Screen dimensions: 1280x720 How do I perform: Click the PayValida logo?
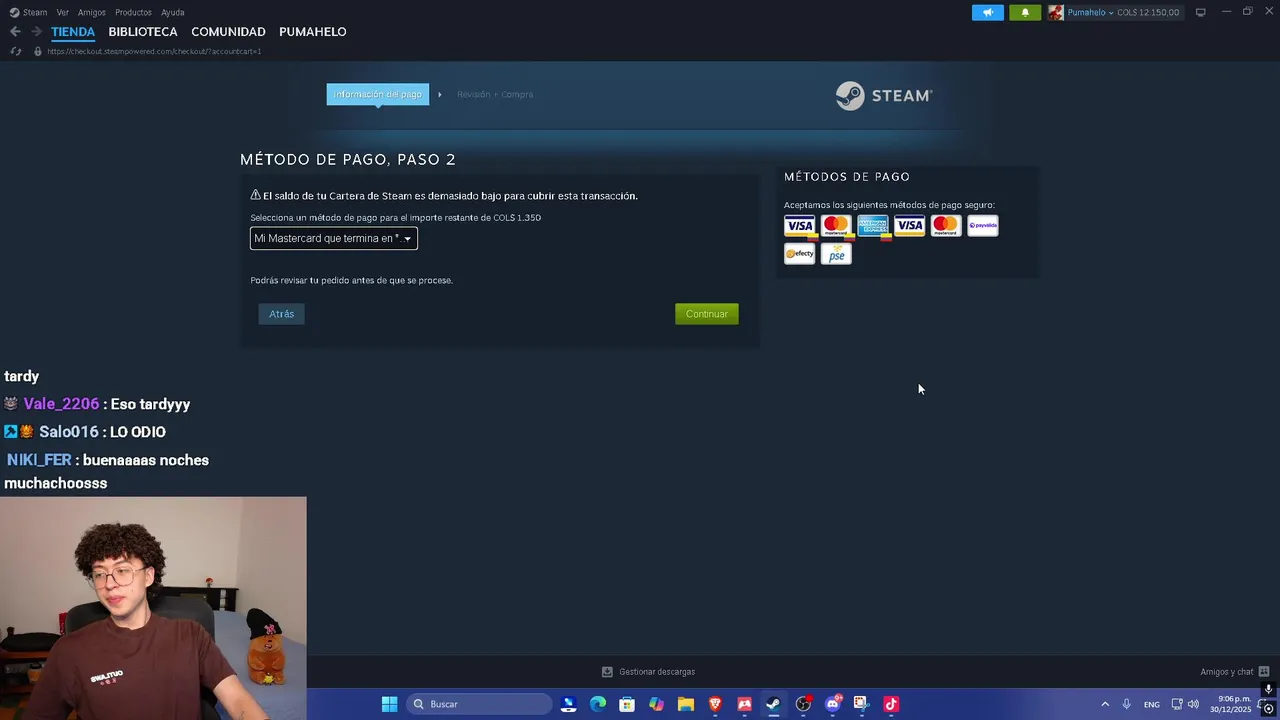coord(983,226)
